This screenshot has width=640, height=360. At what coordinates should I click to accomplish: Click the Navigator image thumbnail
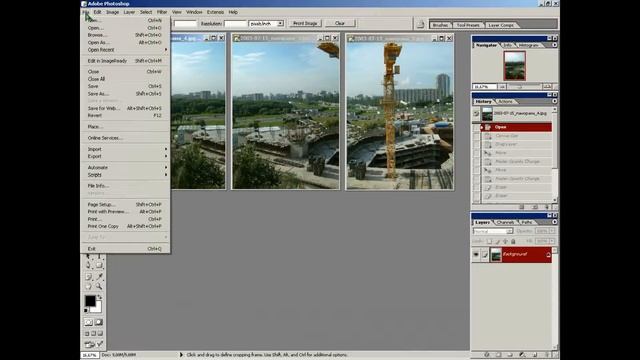click(x=514, y=66)
